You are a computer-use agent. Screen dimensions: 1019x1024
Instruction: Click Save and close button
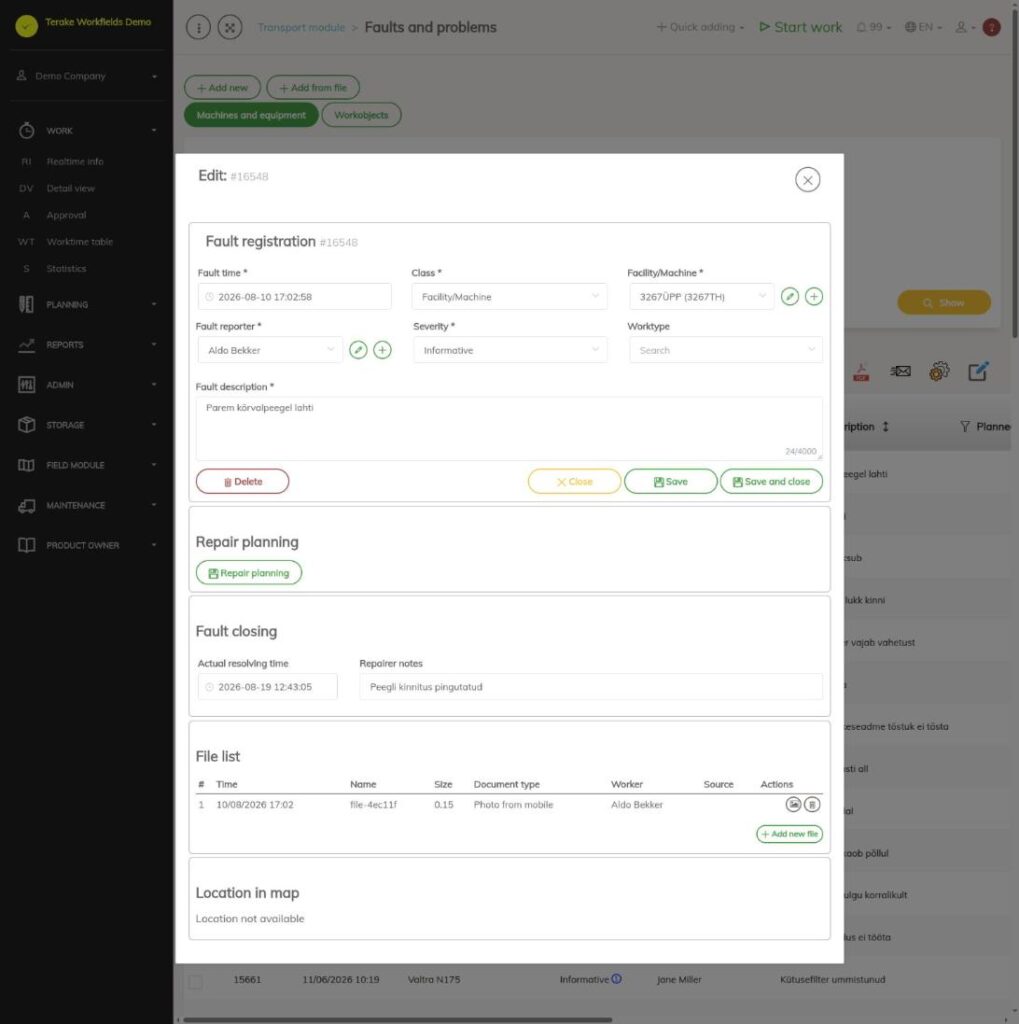[x=771, y=481]
